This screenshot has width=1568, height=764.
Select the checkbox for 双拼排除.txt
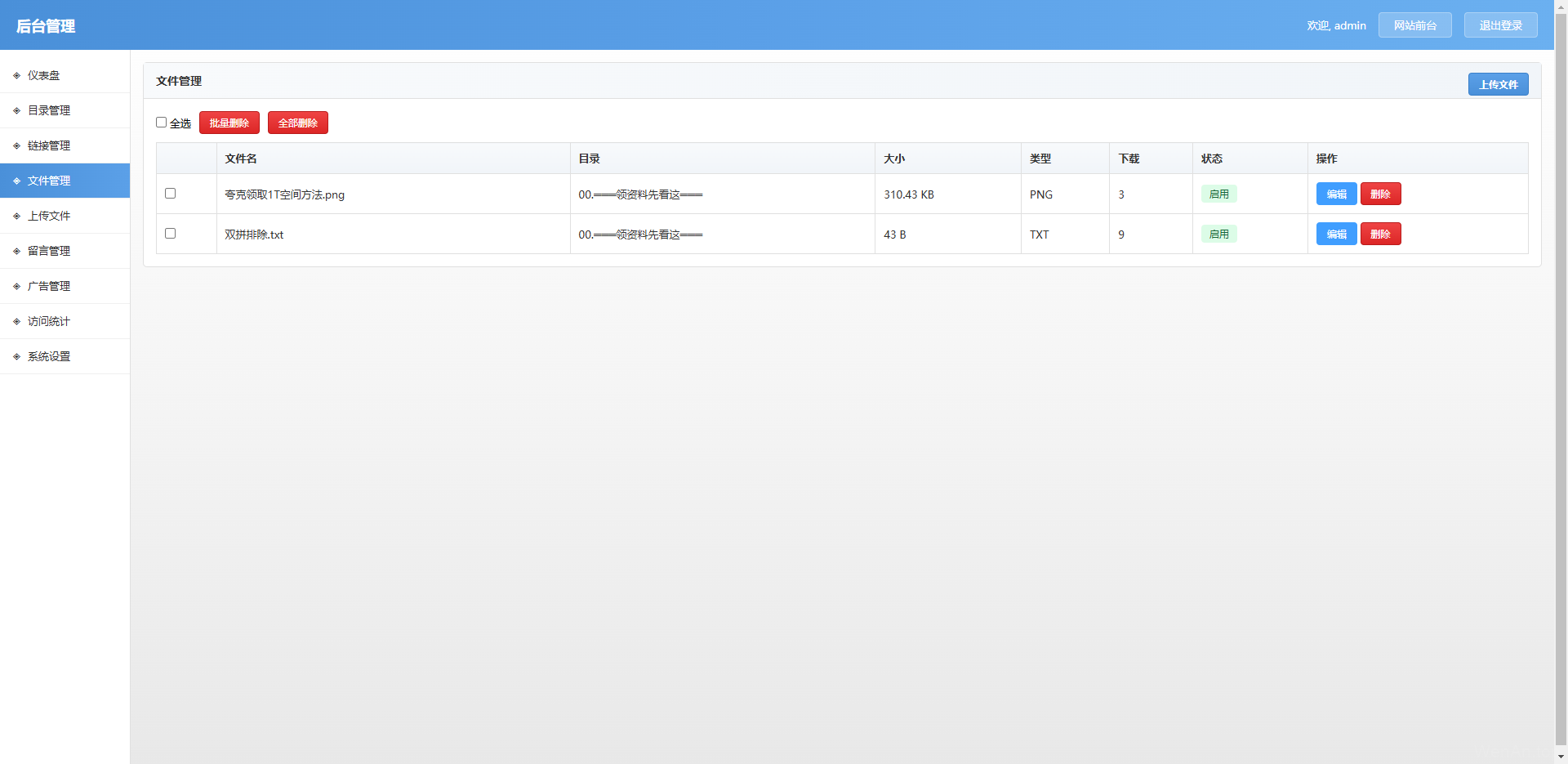[171, 234]
